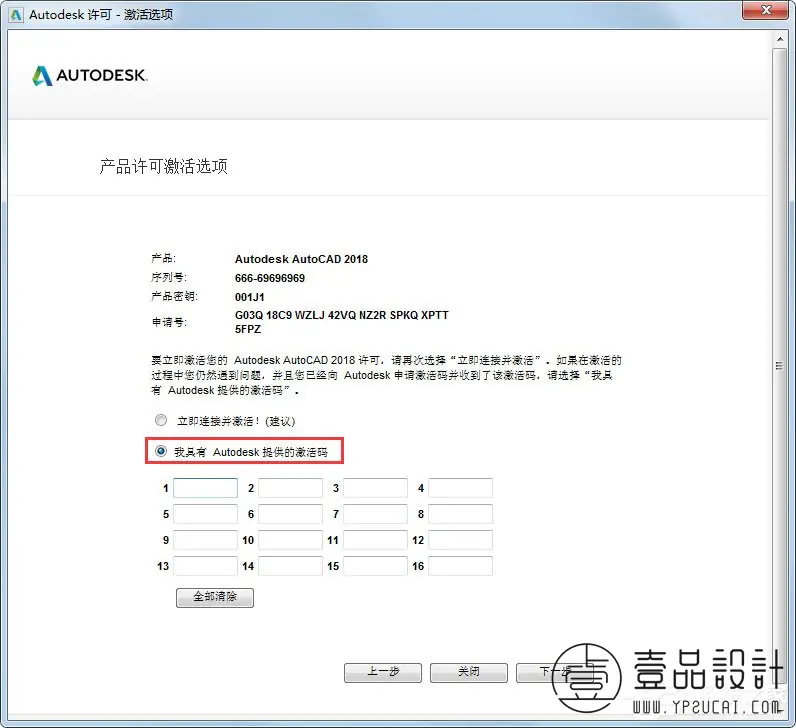796x728 pixels.
Task: Click the request code ending '5FPZ'
Action: click(248, 329)
